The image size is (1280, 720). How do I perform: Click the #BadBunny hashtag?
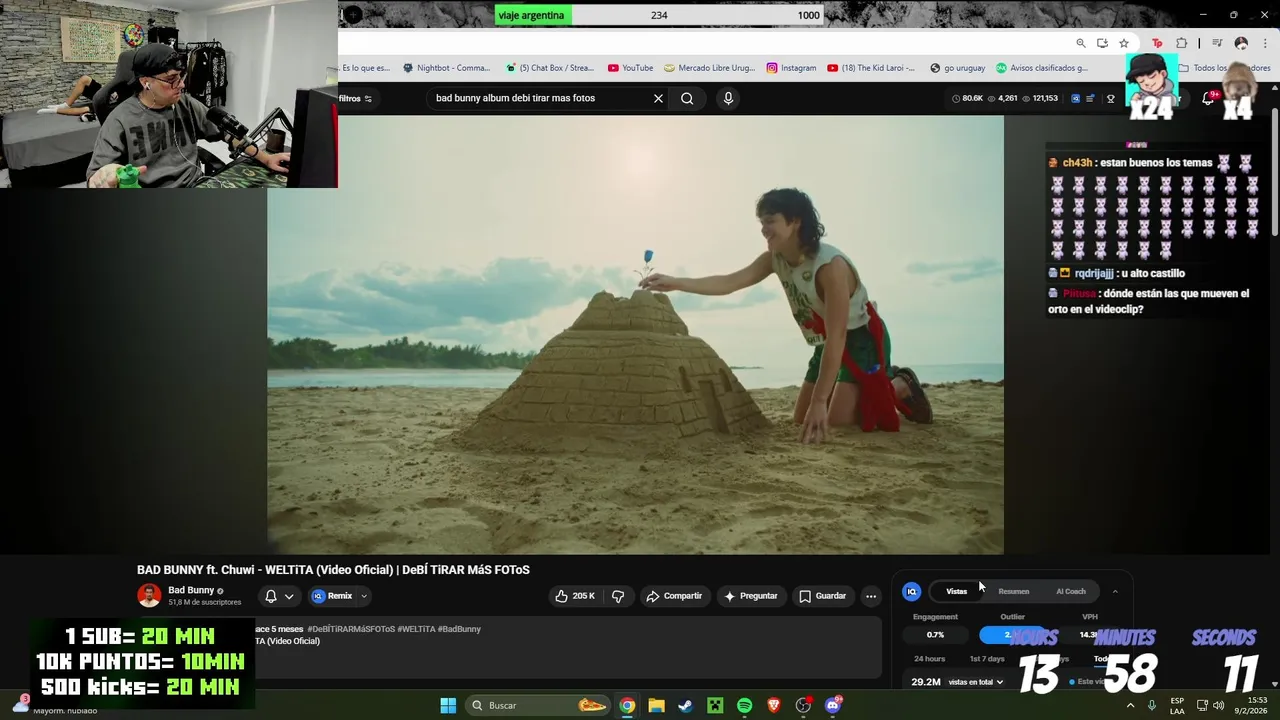pyautogui.click(x=459, y=629)
